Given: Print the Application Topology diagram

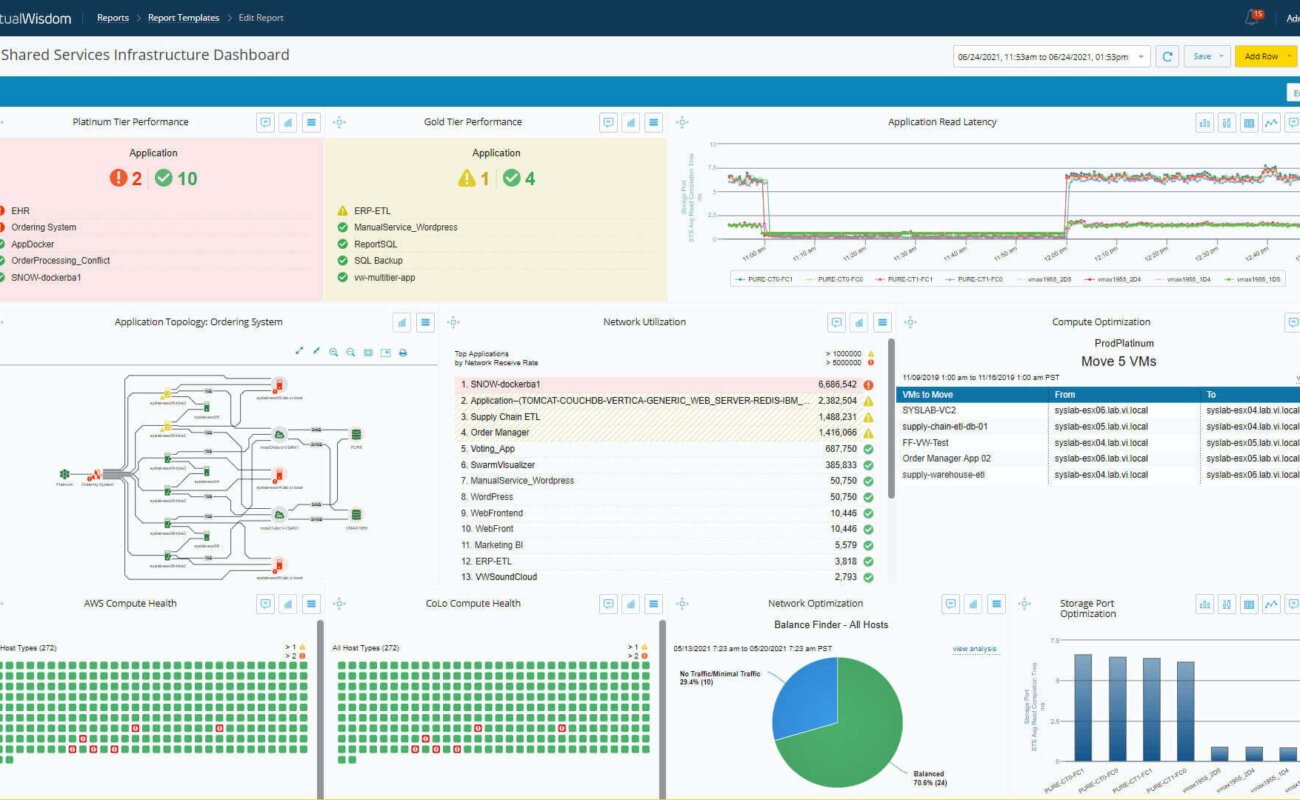Looking at the screenshot, I should 403,352.
